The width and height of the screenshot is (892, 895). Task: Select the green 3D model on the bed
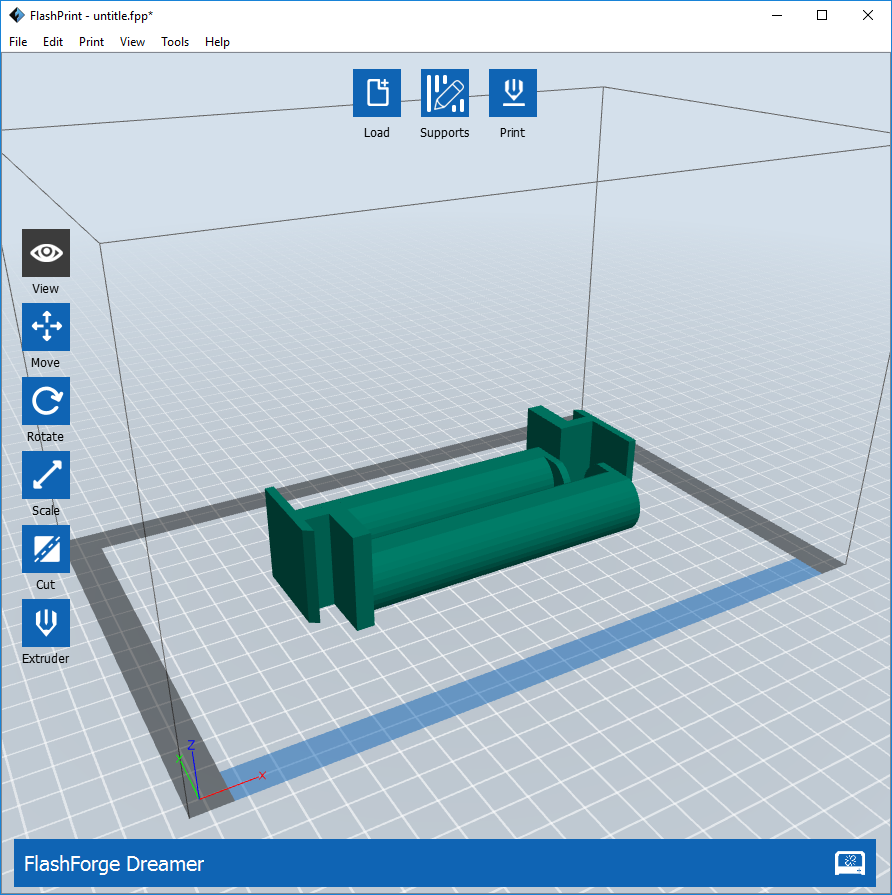[451, 519]
